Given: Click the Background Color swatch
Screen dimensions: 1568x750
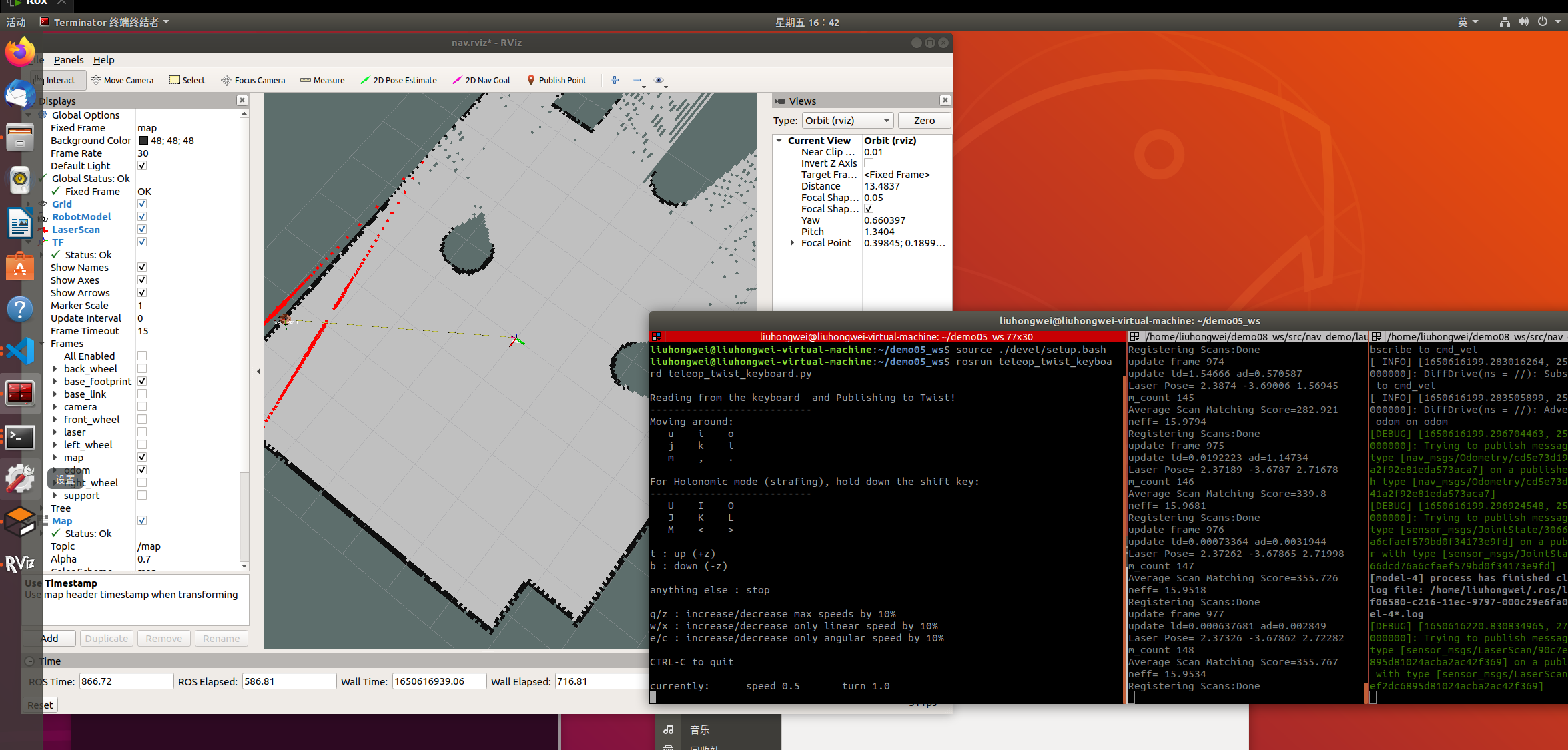Looking at the screenshot, I should [x=143, y=141].
